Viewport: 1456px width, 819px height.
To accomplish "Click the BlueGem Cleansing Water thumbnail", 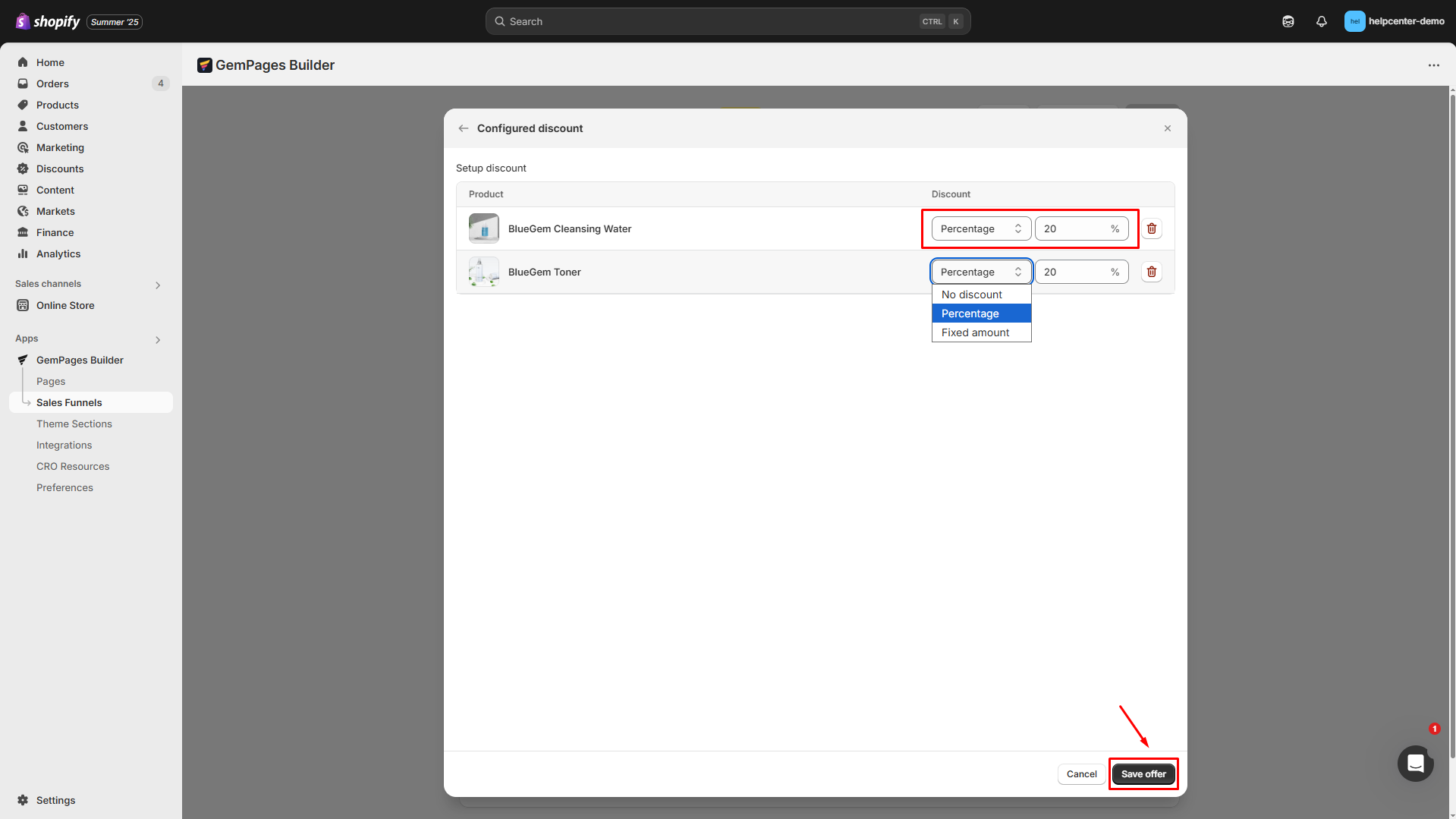I will point(483,228).
